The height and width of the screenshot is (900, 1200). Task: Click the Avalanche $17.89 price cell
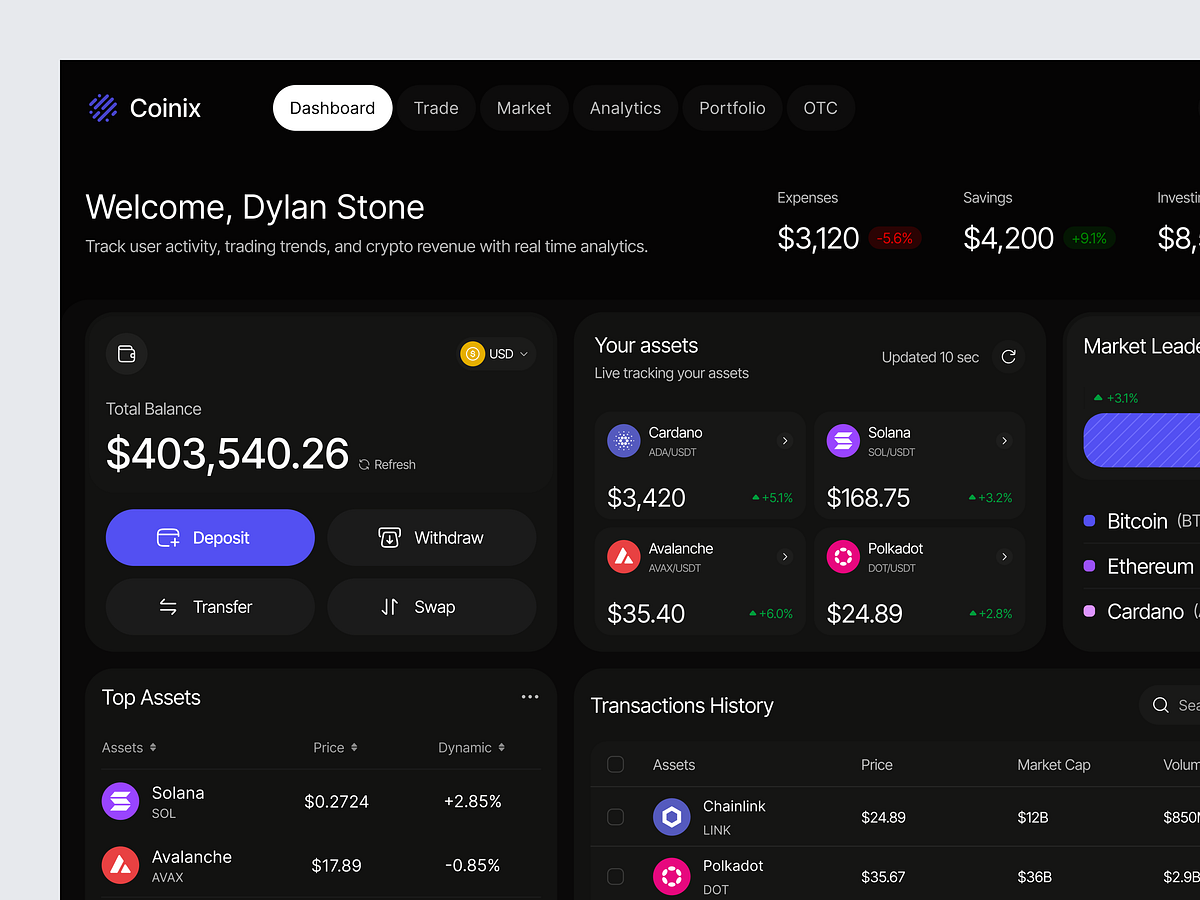[336, 865]
